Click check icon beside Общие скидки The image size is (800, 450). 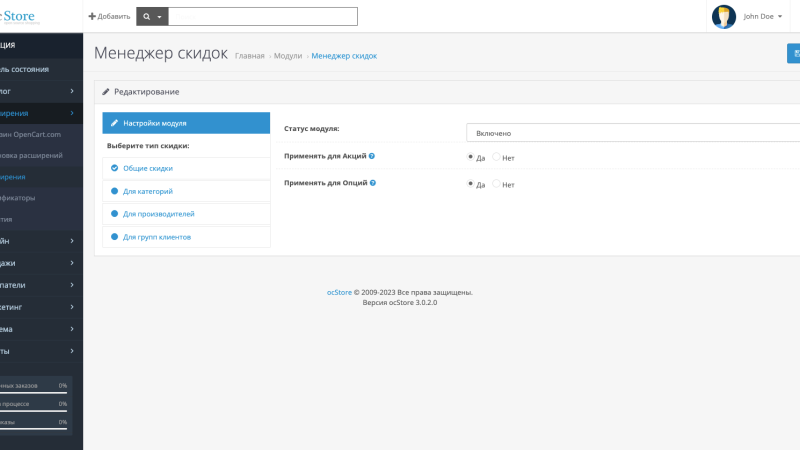(114, 168)
